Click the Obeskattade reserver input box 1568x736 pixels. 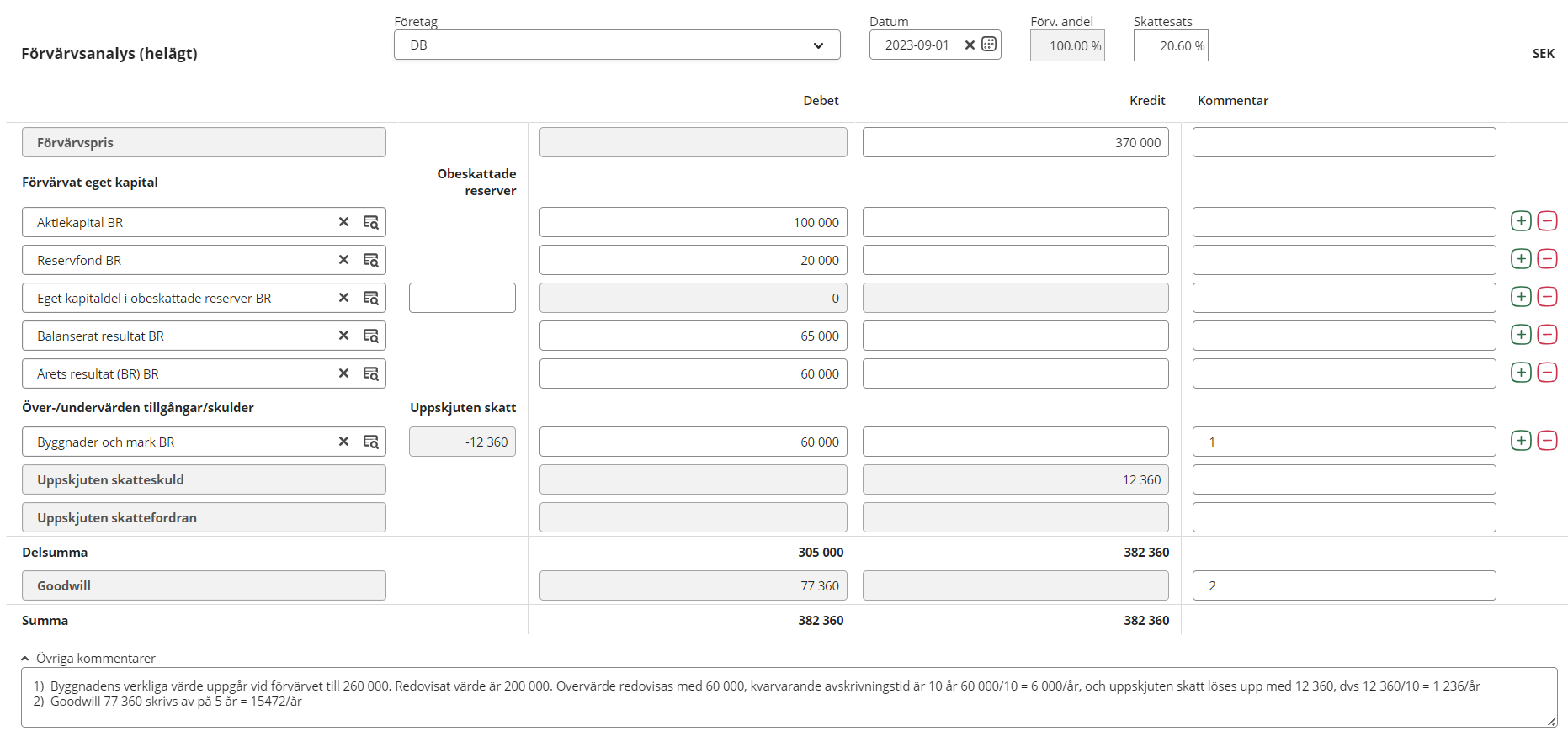(x=462, y=299)
